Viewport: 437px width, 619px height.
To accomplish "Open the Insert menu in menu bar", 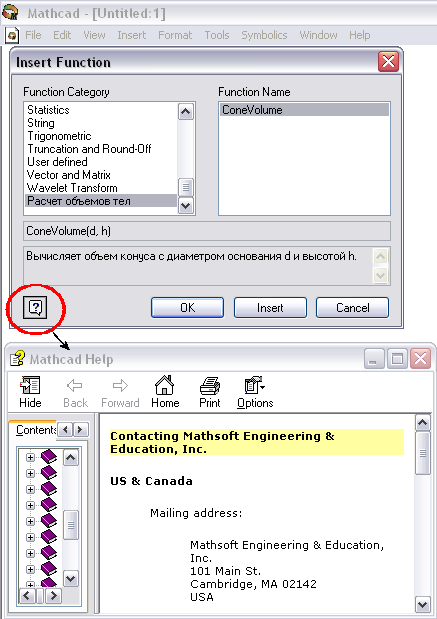I will tap(131, 35).
